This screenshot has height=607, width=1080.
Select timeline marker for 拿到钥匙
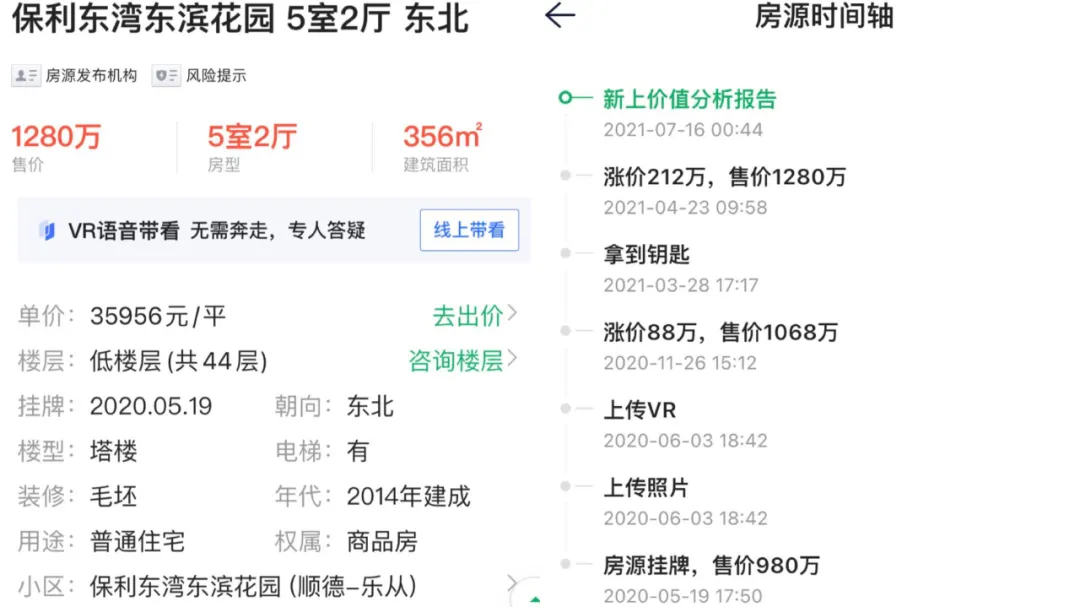[565, 254]
